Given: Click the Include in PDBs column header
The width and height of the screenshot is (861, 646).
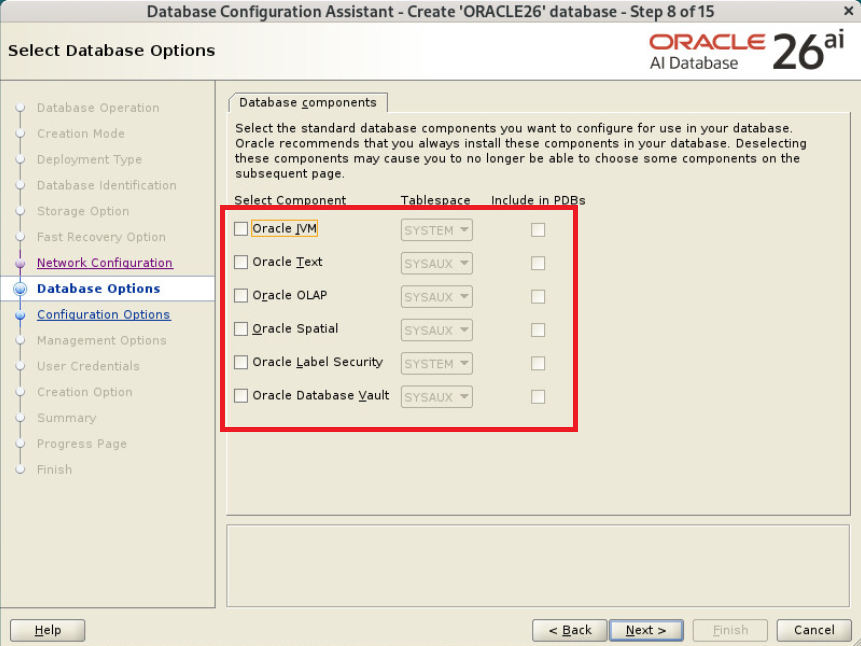Looking at the screenshot, I should pyautogui.click(x=538, y=200).
